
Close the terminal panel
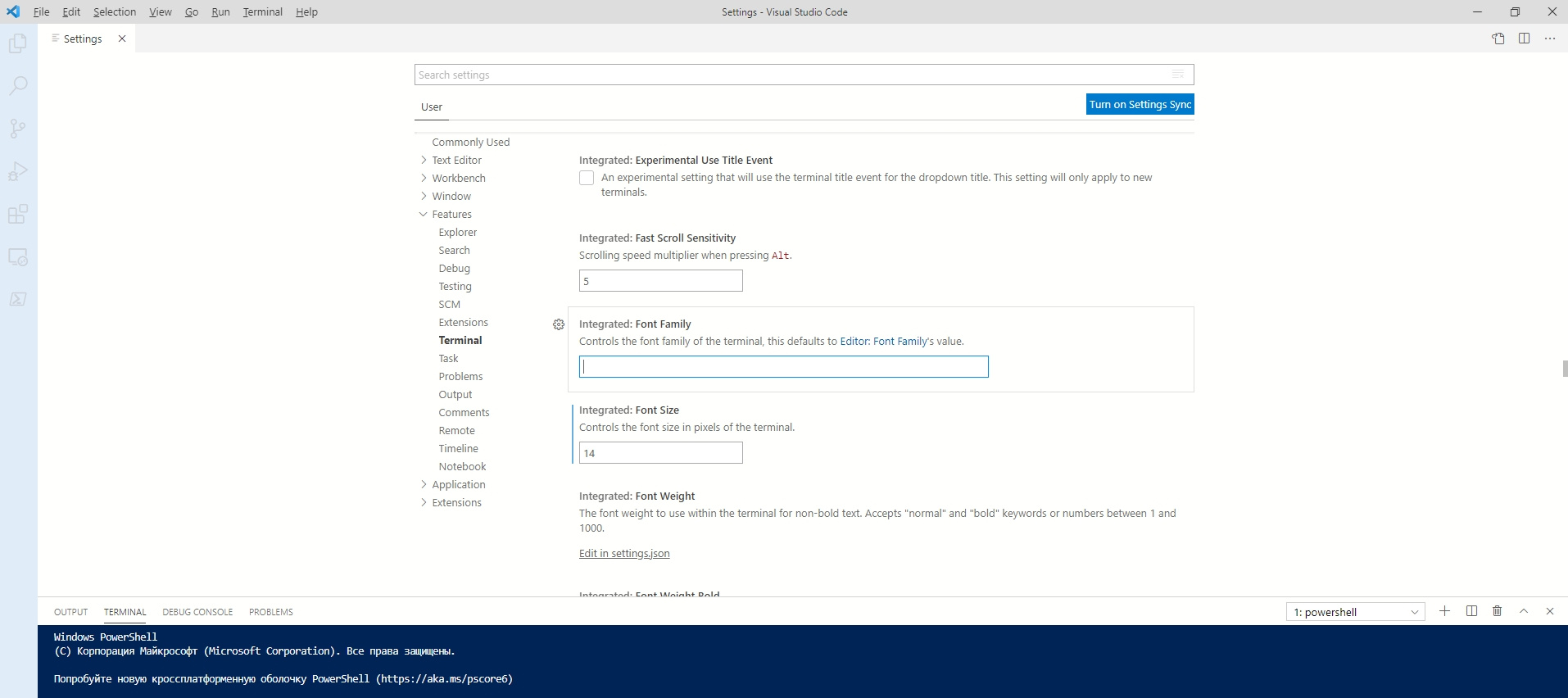tap(1550, 611)
